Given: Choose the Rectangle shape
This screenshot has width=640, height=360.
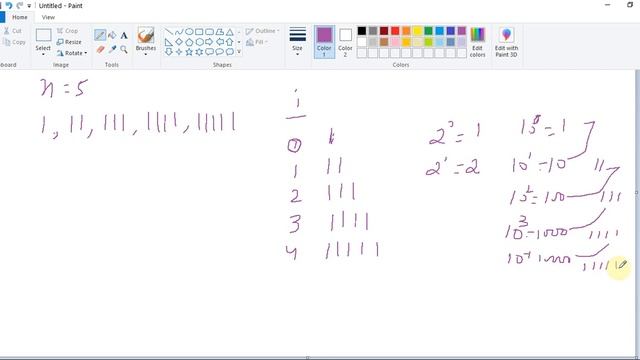Looking at the screenshot, I should point(199,31).
